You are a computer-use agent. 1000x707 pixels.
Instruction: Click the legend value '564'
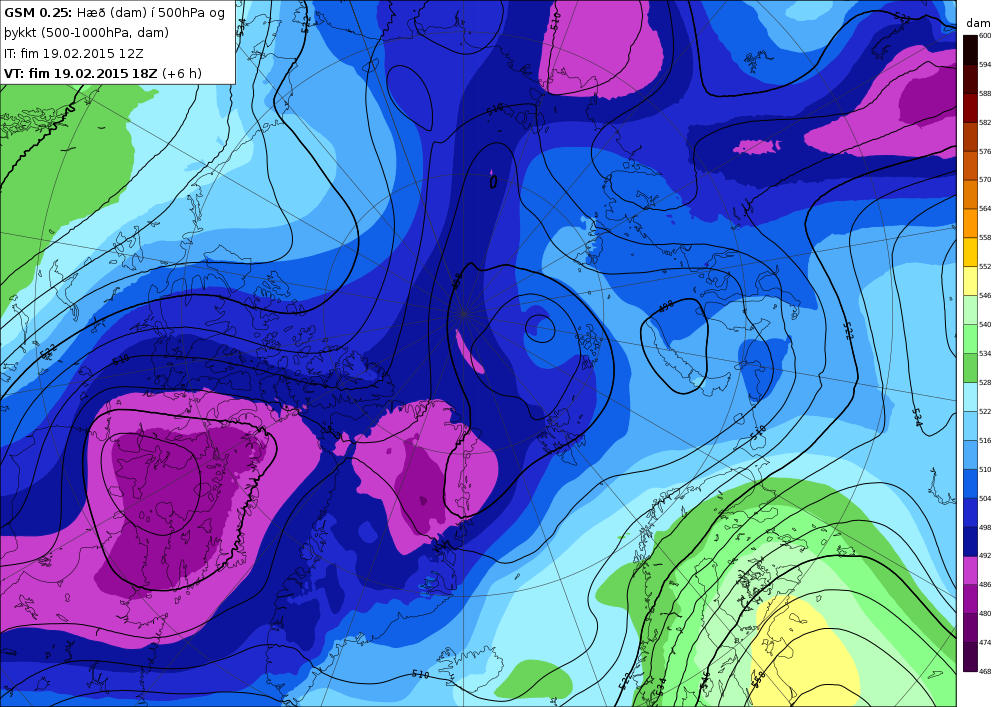985,208
